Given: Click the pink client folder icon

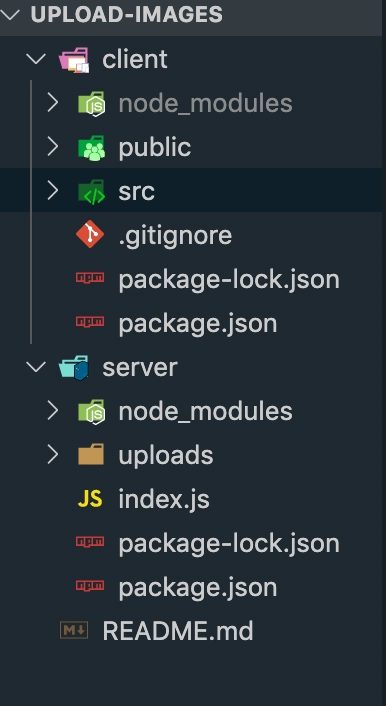Looking at the screenshot, I should click(74, 59).
